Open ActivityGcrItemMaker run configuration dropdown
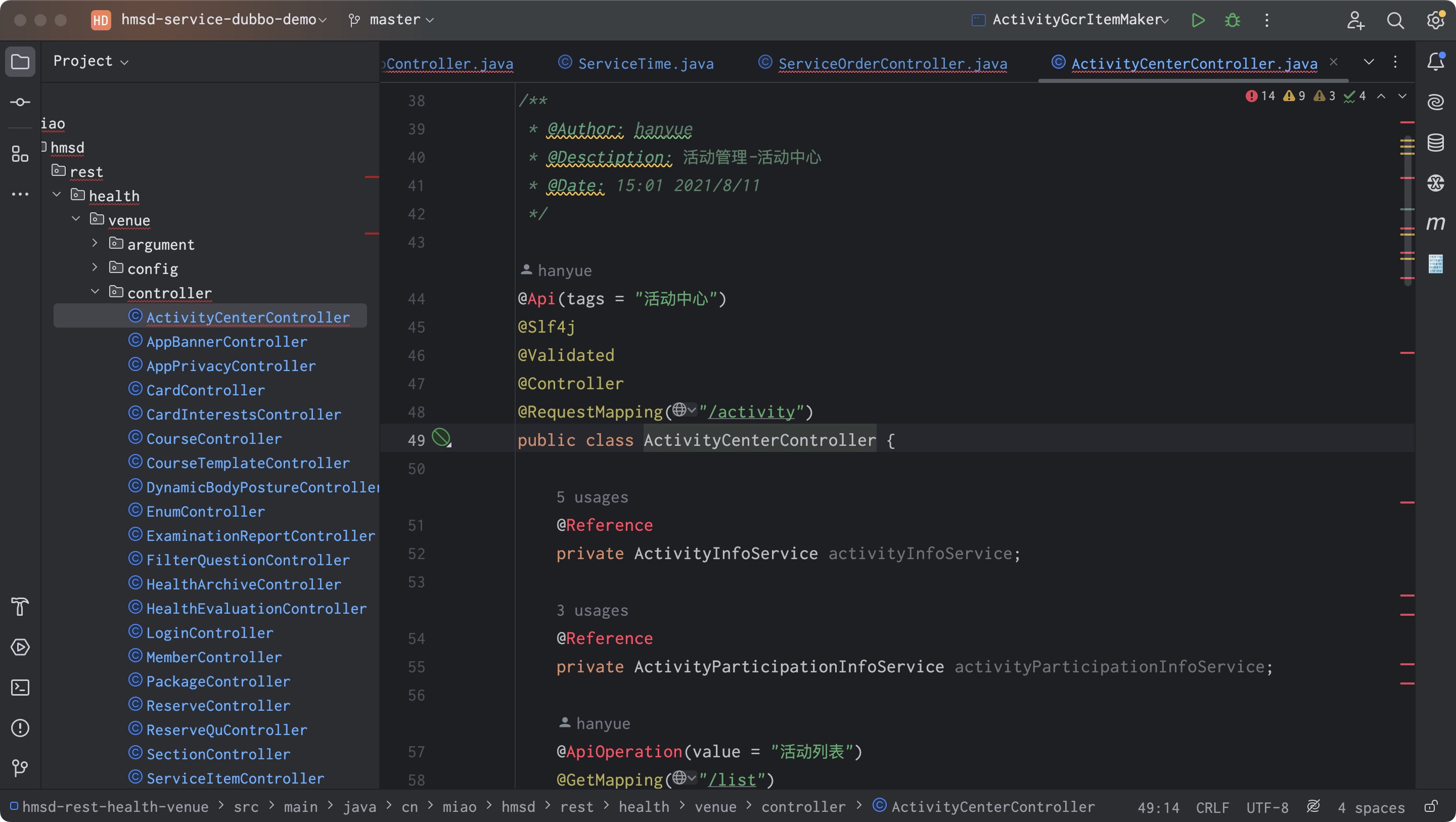 1070,20
